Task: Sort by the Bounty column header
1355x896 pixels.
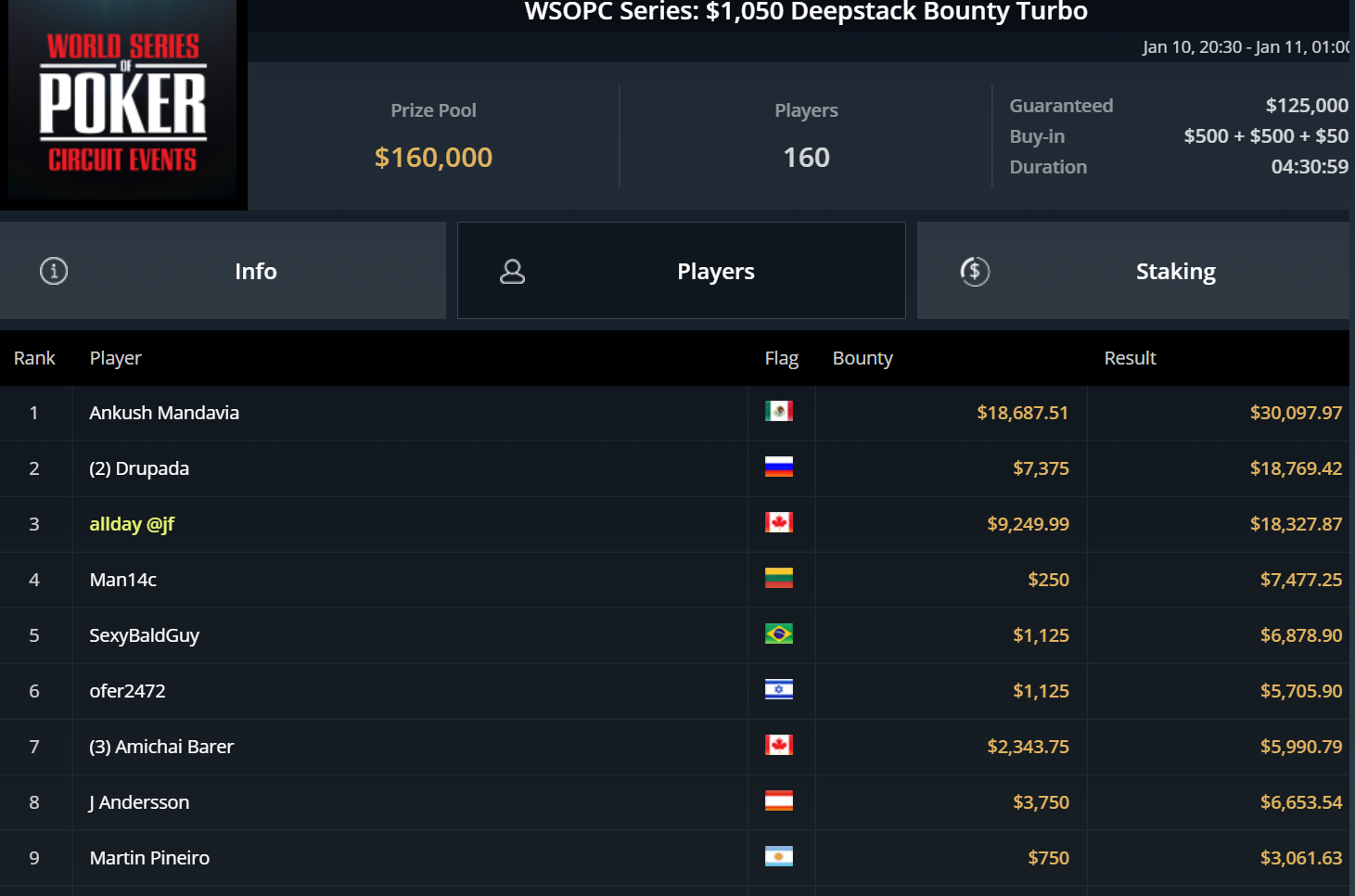Action: [x=863, y=358]
